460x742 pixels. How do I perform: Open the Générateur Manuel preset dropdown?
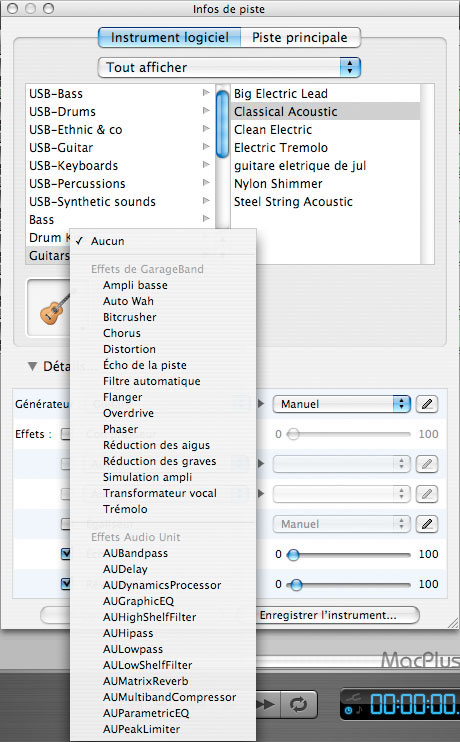point(341,404)
